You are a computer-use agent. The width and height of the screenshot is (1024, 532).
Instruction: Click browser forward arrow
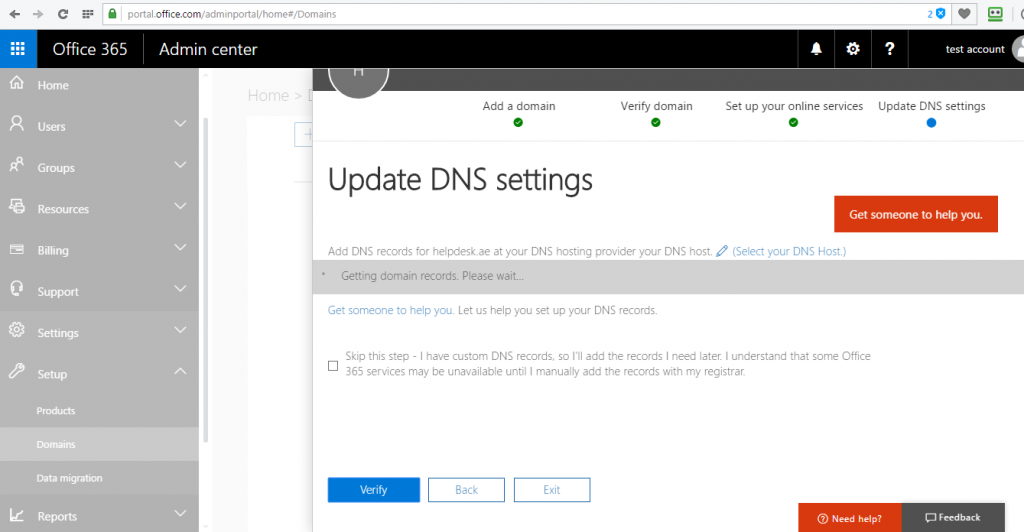38,14
